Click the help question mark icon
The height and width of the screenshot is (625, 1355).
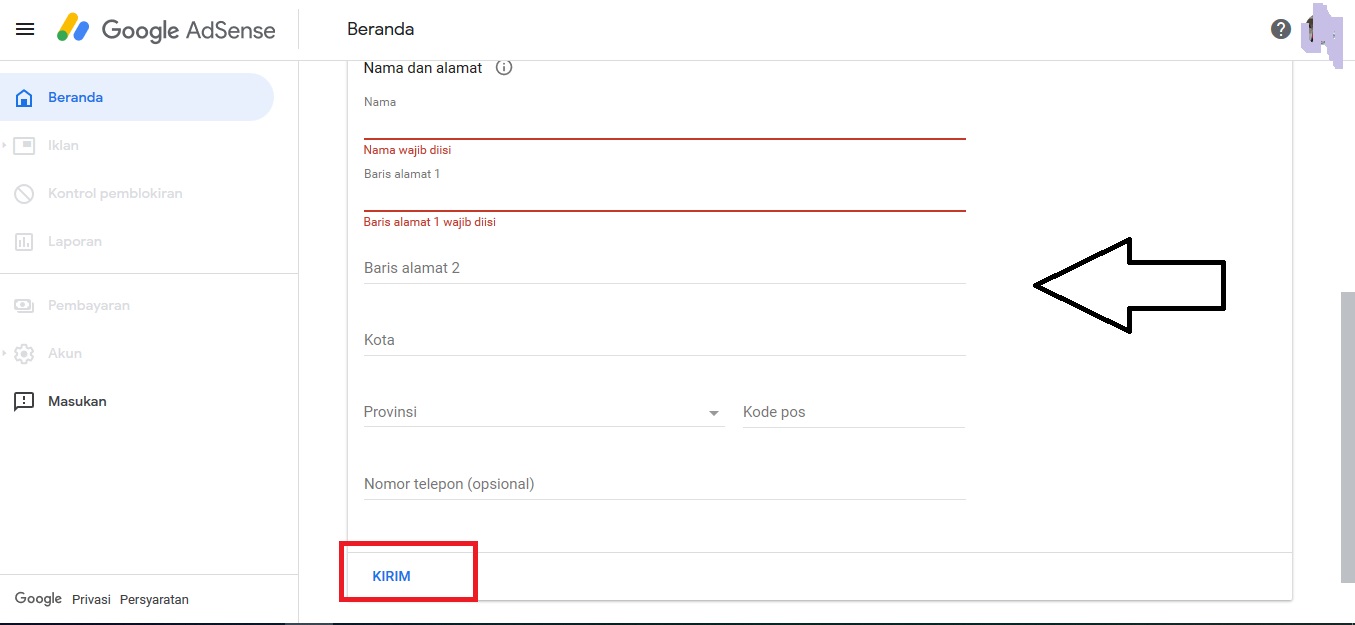coord(1280,29)
